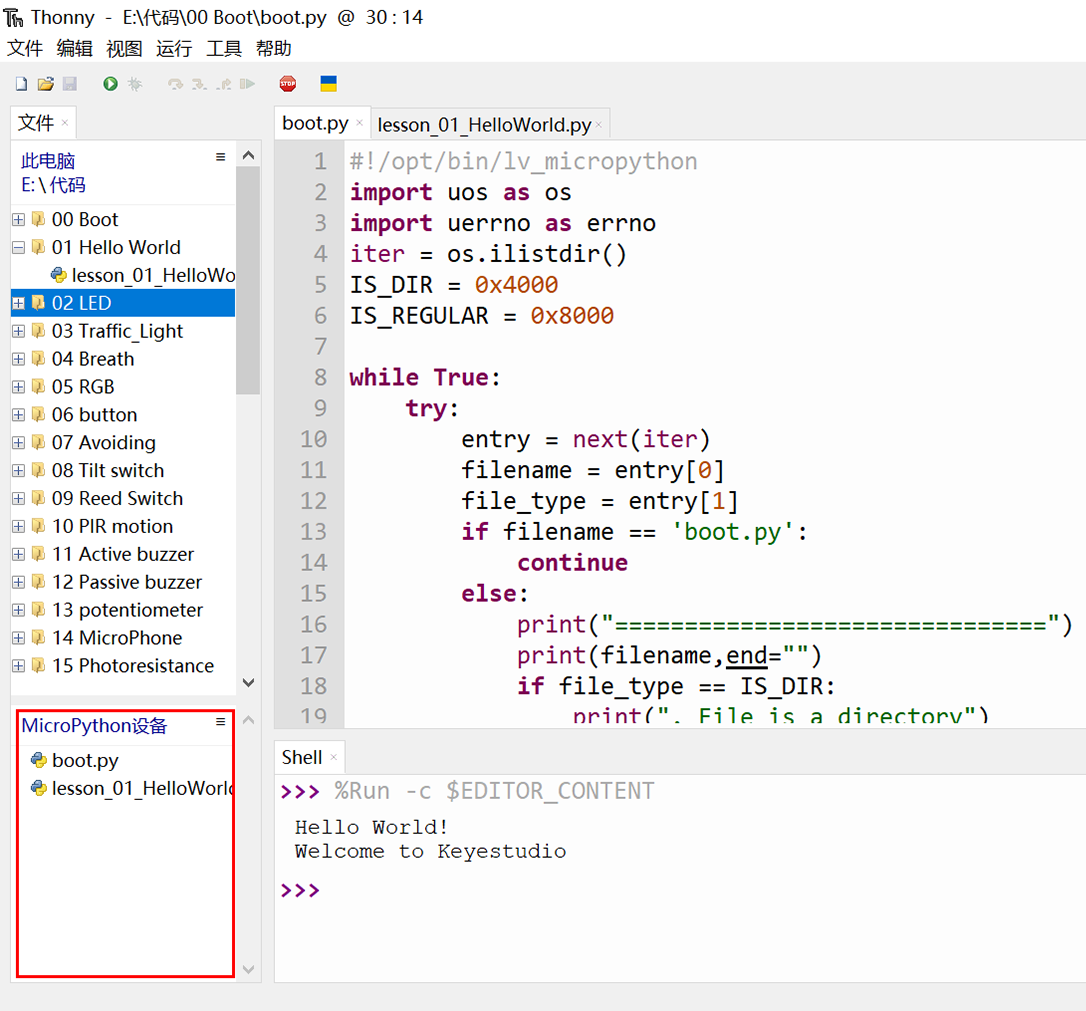The width and height of the screenshot is (1086, 1011).
Task: Open the MicroPython device panel menu icon
Action: tap(220, 722)
